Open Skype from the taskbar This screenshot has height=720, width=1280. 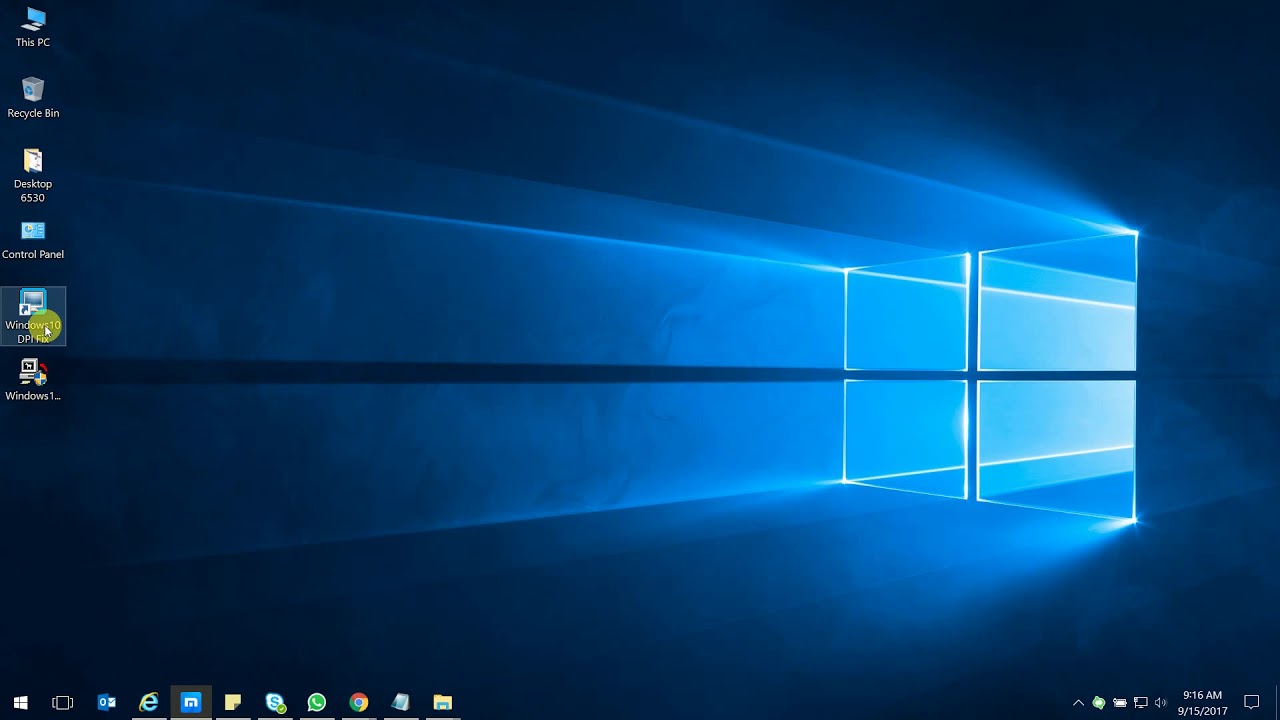click(275, 702)
